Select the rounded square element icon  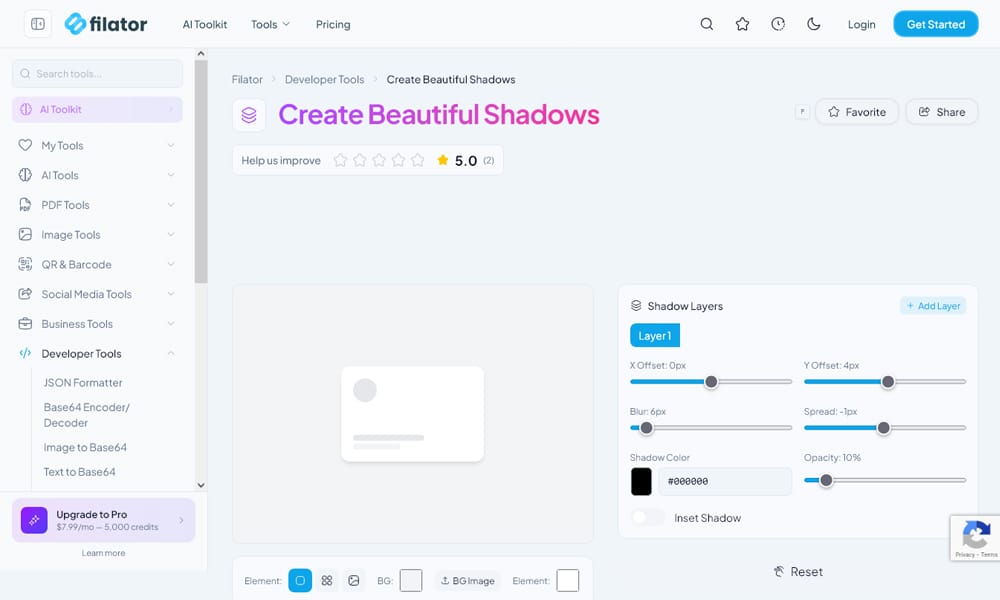click(x=300, y=580)
